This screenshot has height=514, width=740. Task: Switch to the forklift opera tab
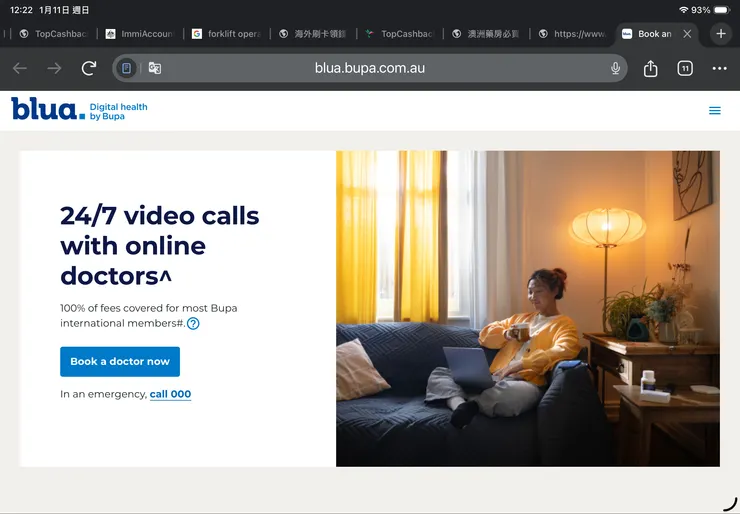226,34
